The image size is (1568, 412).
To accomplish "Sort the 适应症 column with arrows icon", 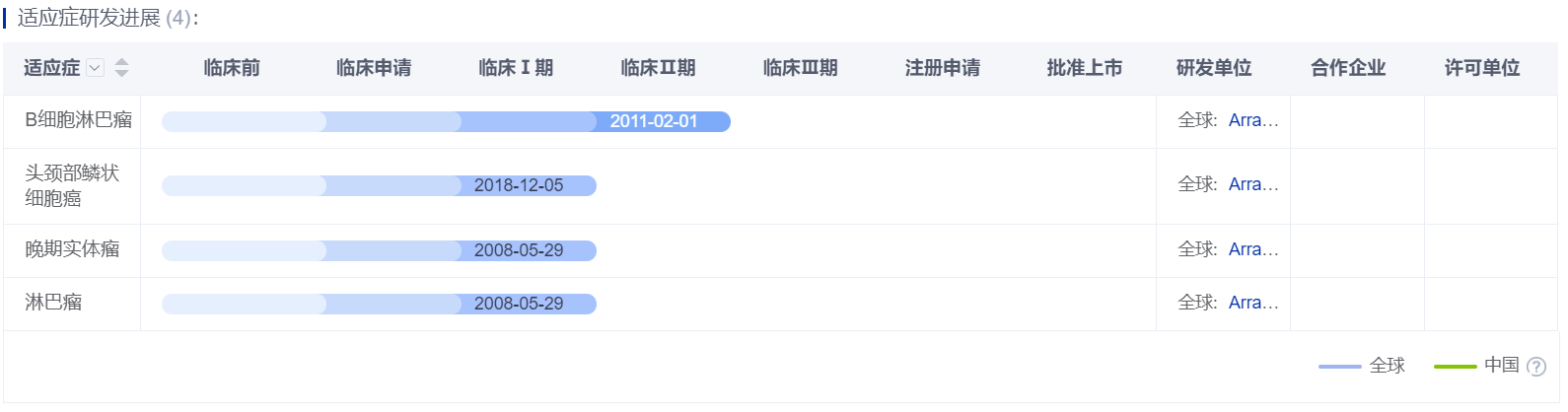I will [x=121, y=68].
